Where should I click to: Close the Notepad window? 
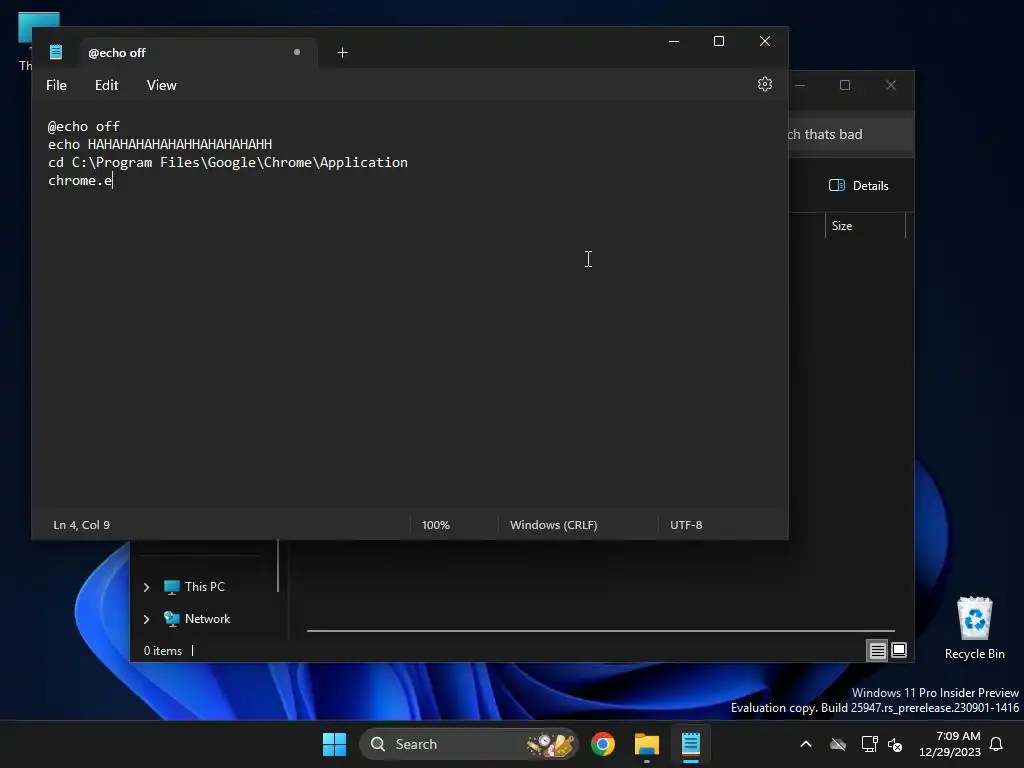point(765,41)
